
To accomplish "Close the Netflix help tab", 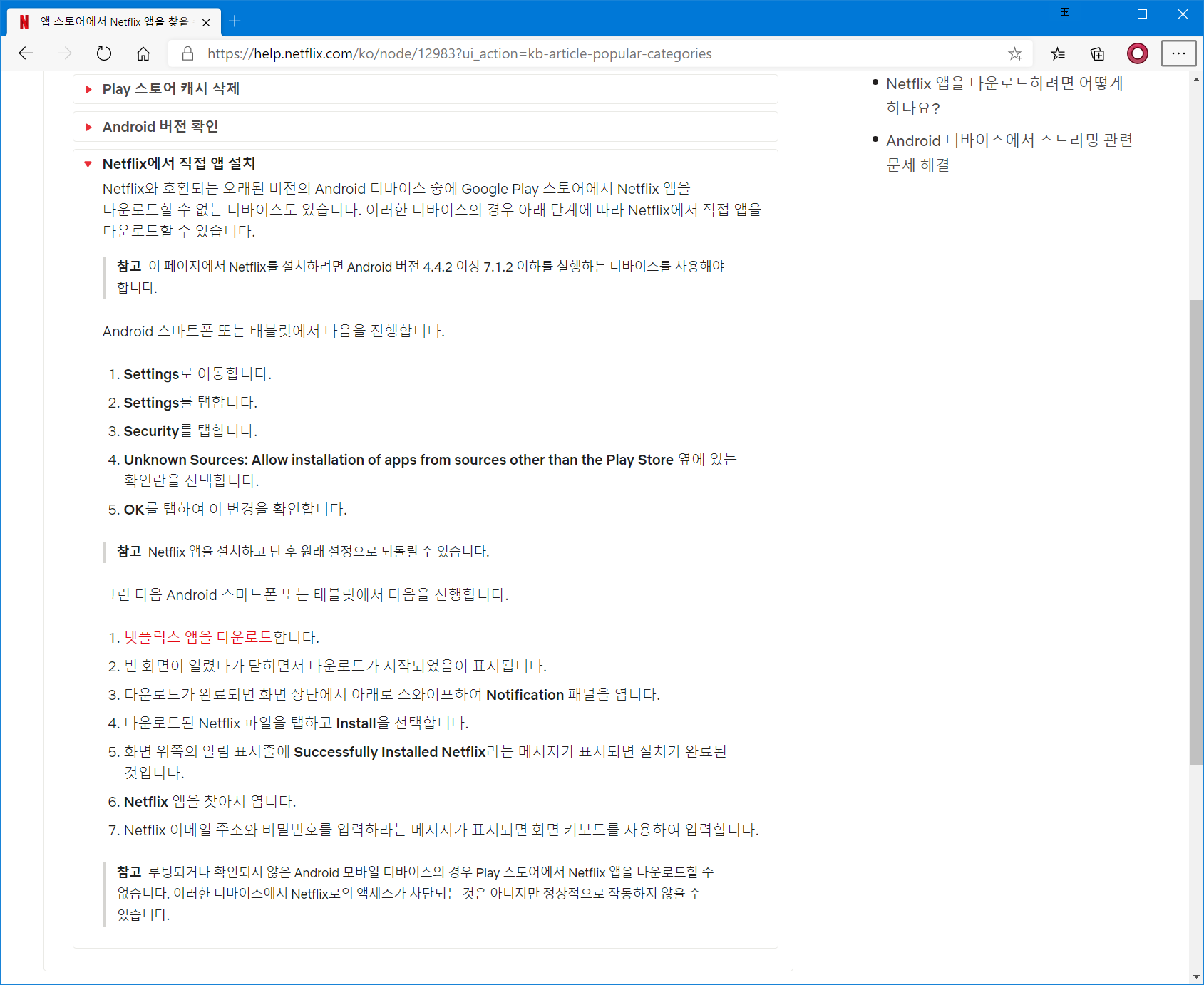I will point(206,22).
